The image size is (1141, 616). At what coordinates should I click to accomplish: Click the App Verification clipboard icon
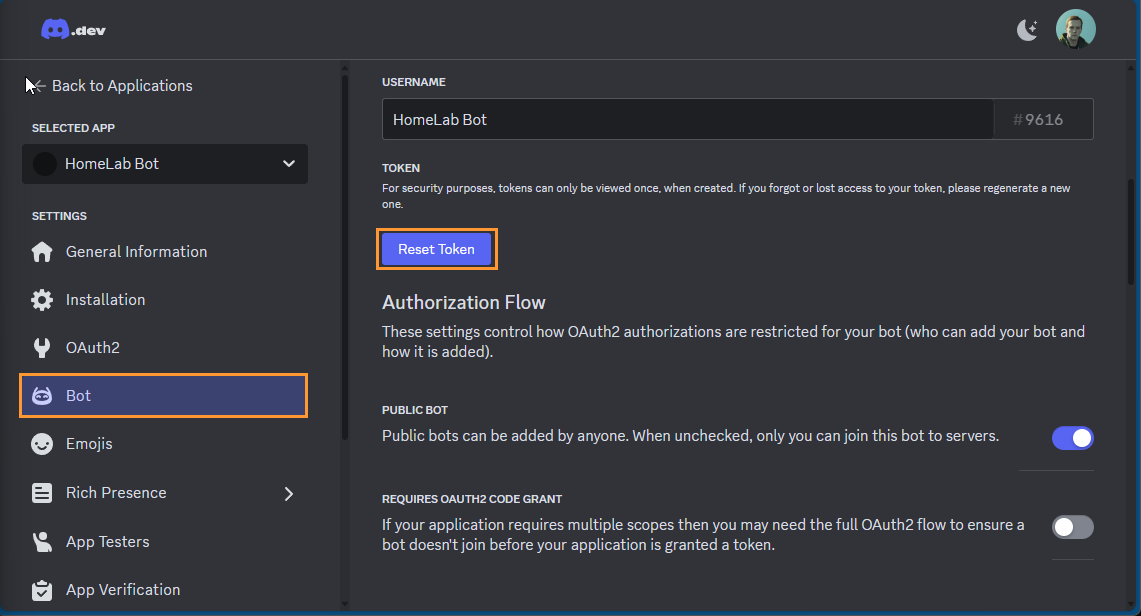[x=42, y=590]
